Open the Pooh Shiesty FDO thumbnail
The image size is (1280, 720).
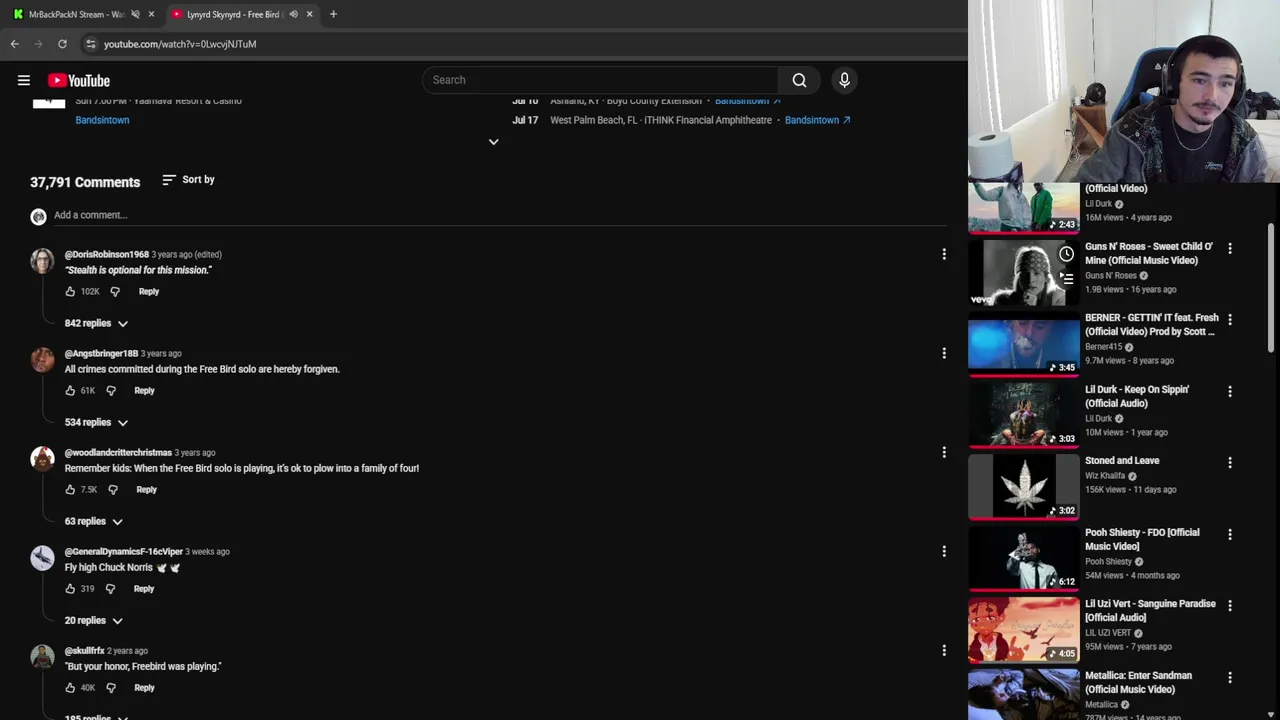(x=1024, y=558)
